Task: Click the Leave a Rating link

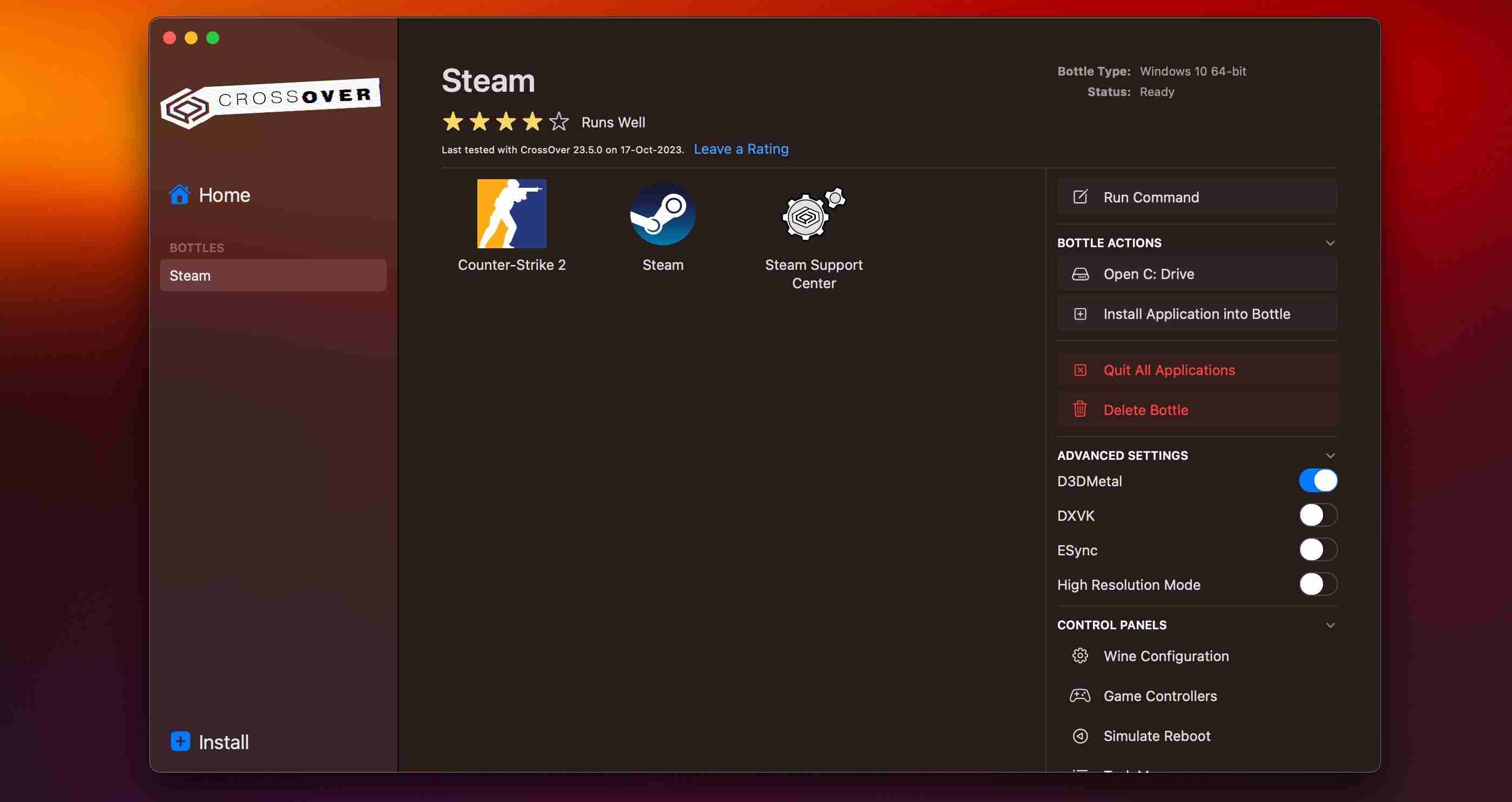Action: click(741, 149)
